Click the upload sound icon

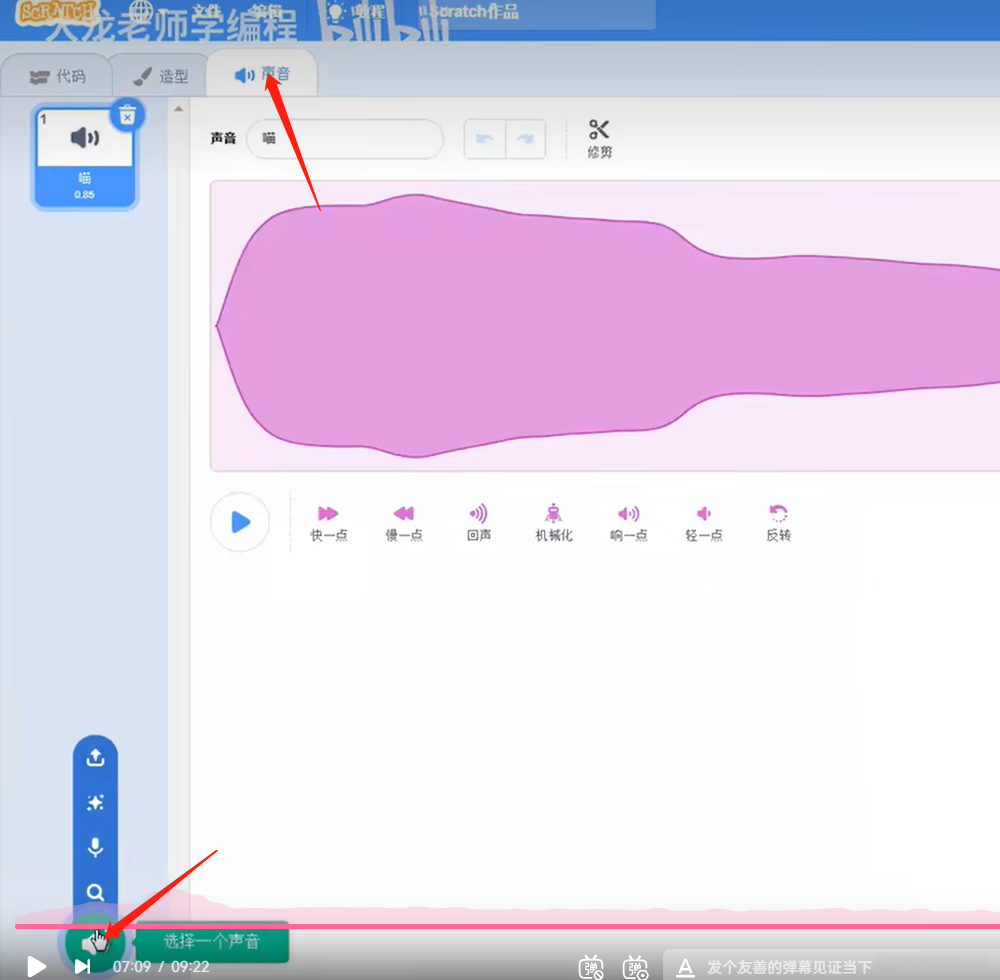[x=95, y=757]
